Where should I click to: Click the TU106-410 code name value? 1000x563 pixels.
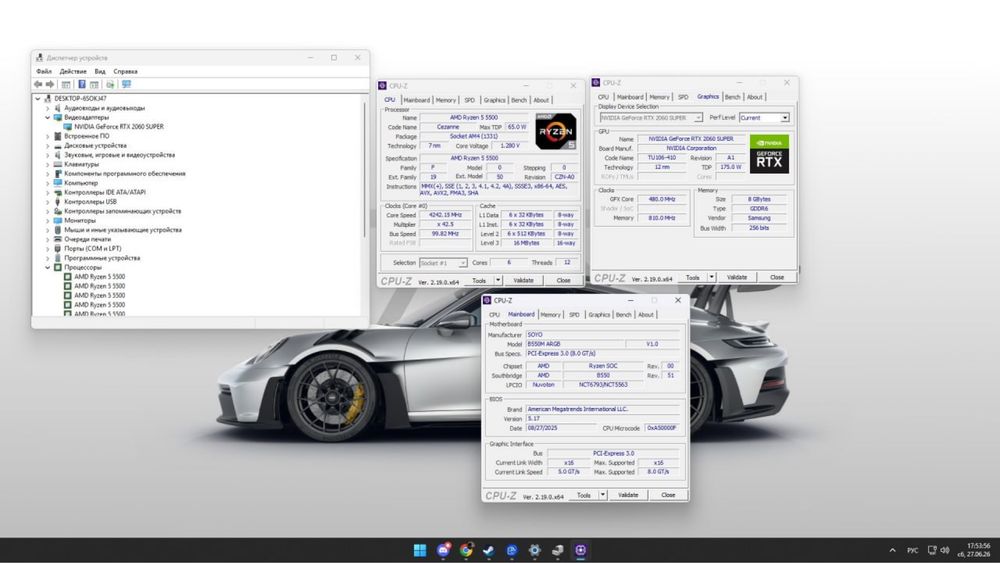(x=662, y=157)
